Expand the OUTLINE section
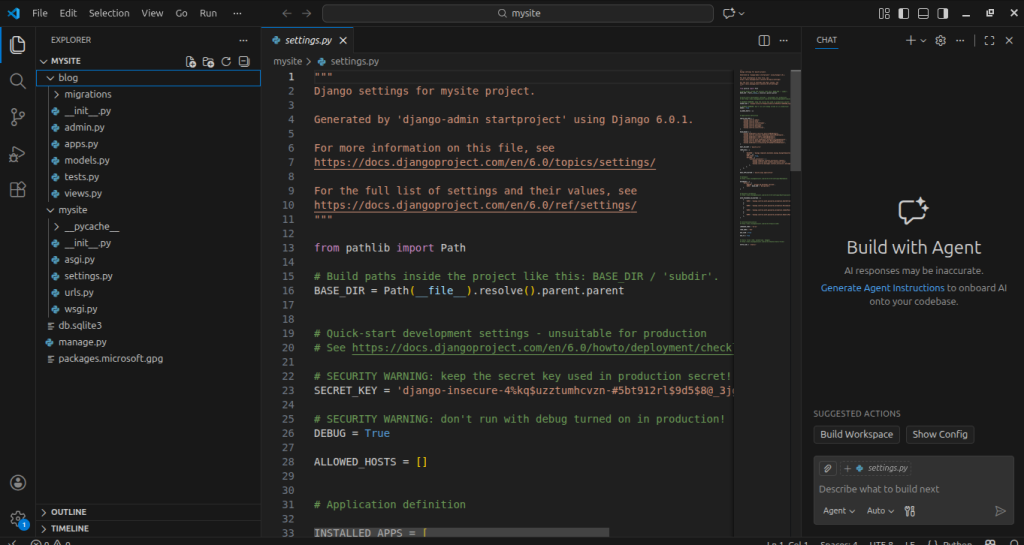Viewport: 1024px width, 545px height. [68, 512]
